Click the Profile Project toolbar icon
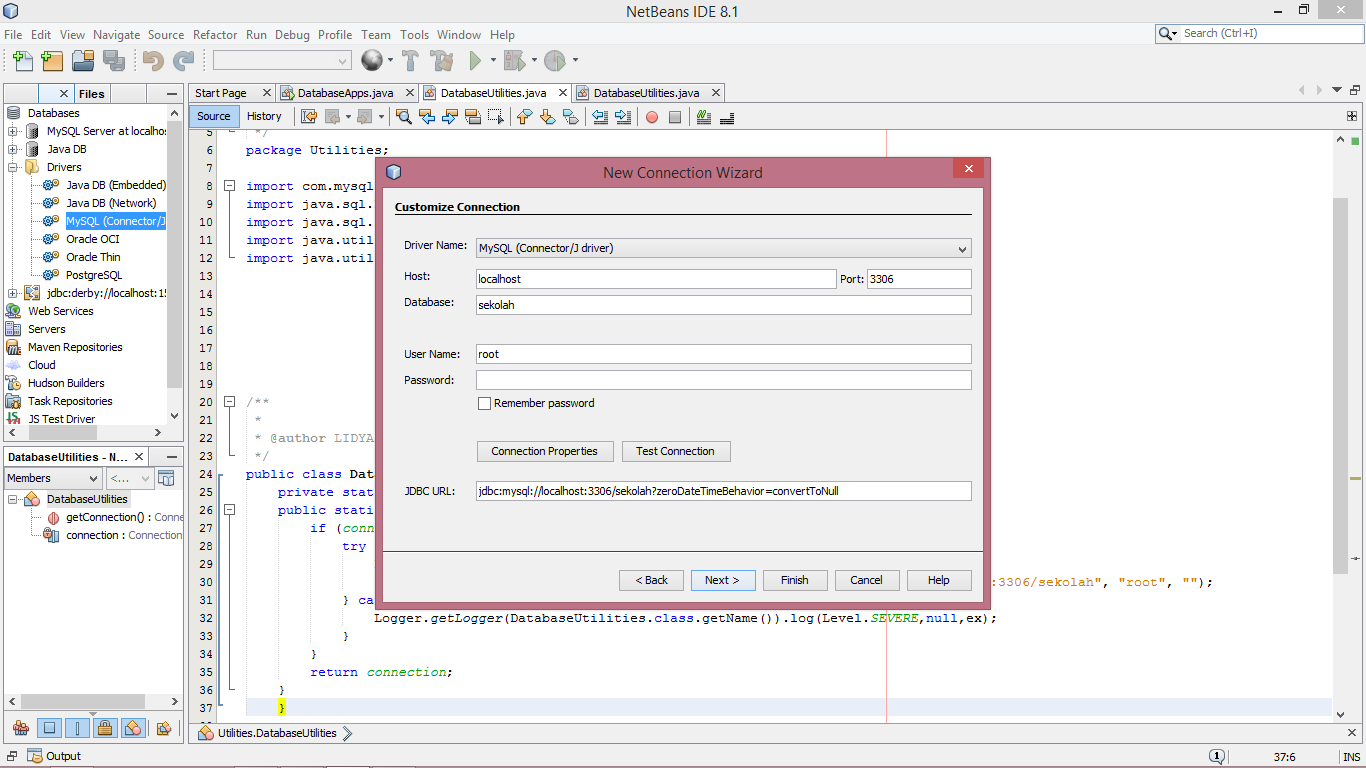This screenshot has height=768, width=1366. [555, 61]
